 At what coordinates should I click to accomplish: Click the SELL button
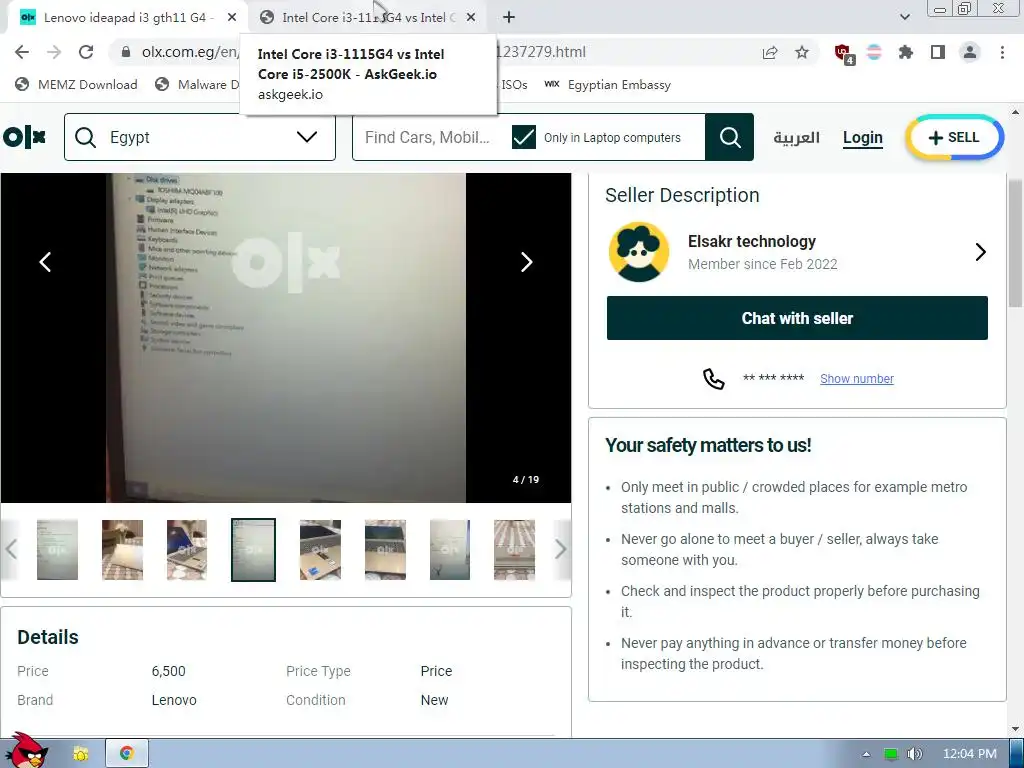pyautogui.click(x=954, y=137)
